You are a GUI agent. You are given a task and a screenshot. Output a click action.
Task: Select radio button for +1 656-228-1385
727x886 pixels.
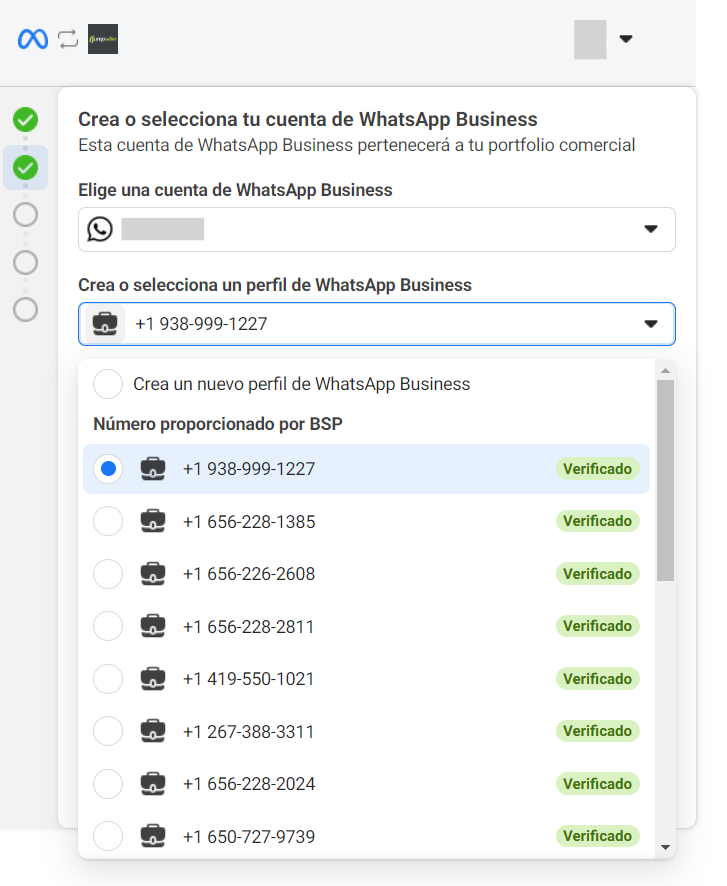click(108, 521)
